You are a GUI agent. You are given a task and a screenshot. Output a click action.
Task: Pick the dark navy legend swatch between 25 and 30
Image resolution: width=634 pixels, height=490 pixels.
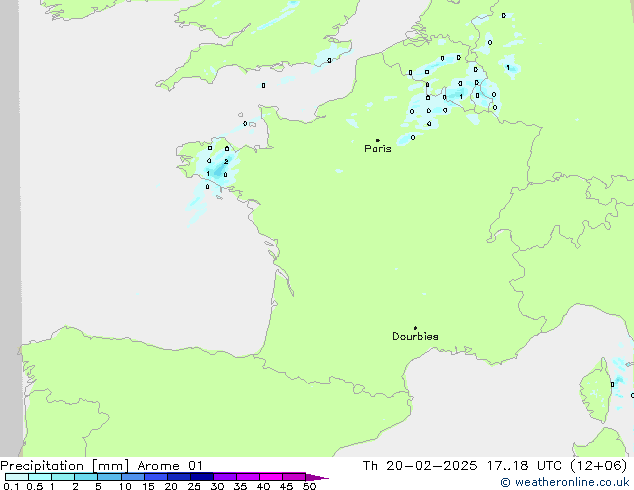(x=202, y=477)
